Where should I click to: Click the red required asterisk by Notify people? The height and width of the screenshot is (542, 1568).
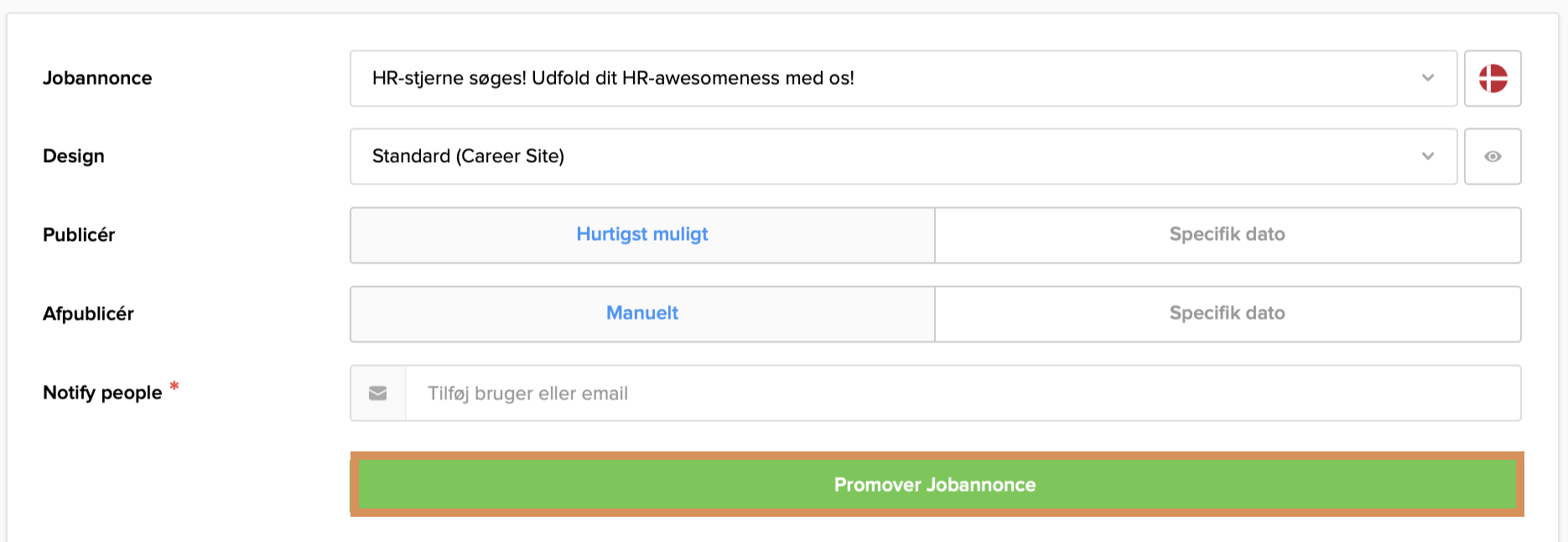pyautogui.click(x=174, y=386)
